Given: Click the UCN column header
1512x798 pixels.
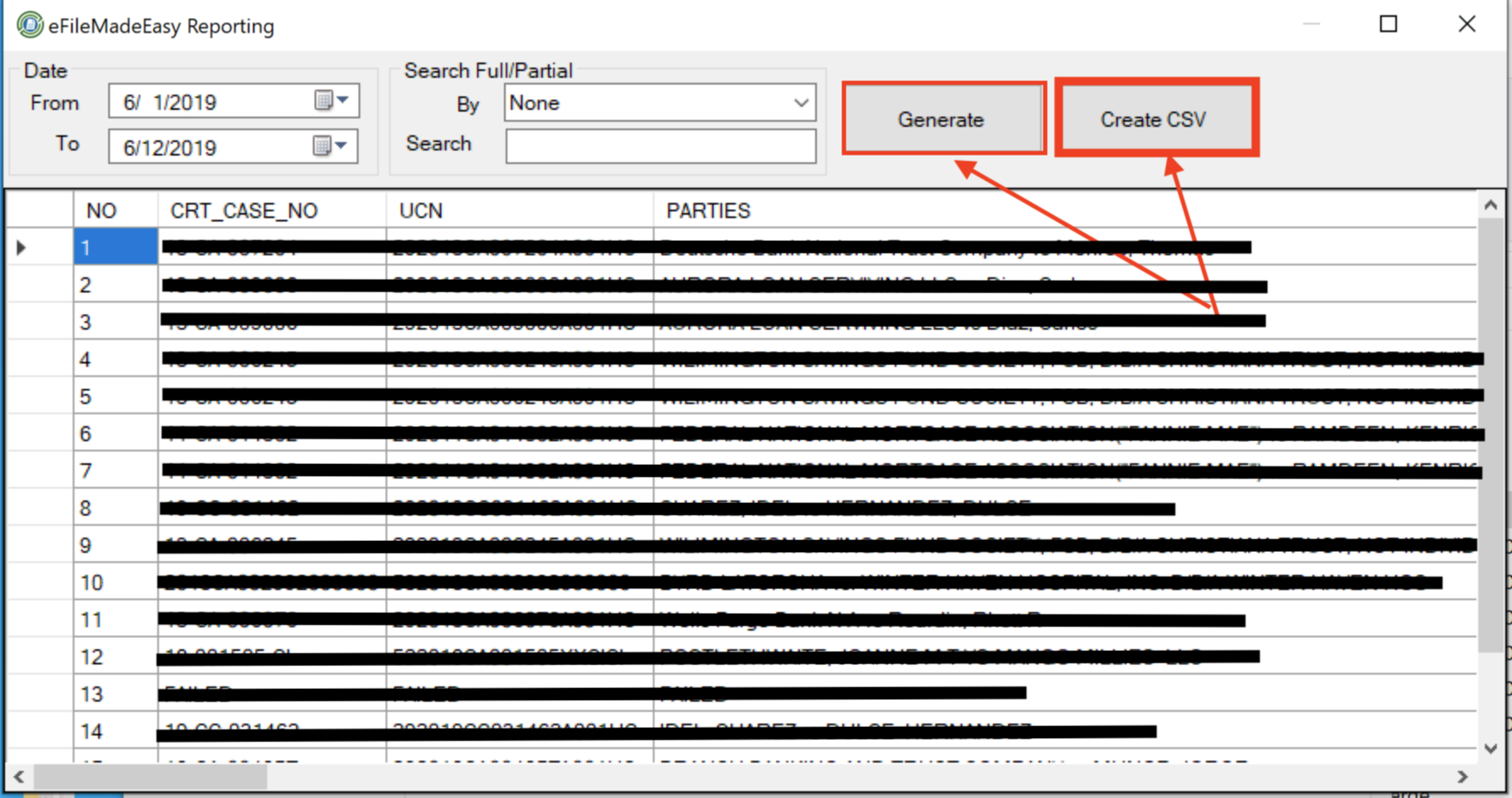Looking at the screenshot, I should [x=520, y=210].
